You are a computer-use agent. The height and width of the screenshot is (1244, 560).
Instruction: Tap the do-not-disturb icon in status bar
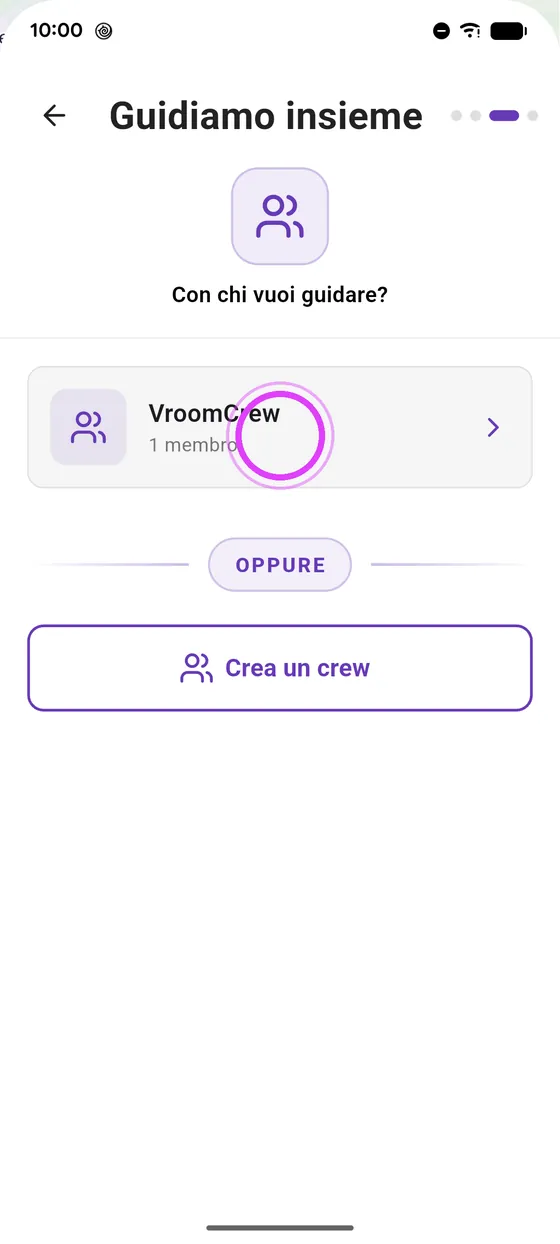pos(441,31)
